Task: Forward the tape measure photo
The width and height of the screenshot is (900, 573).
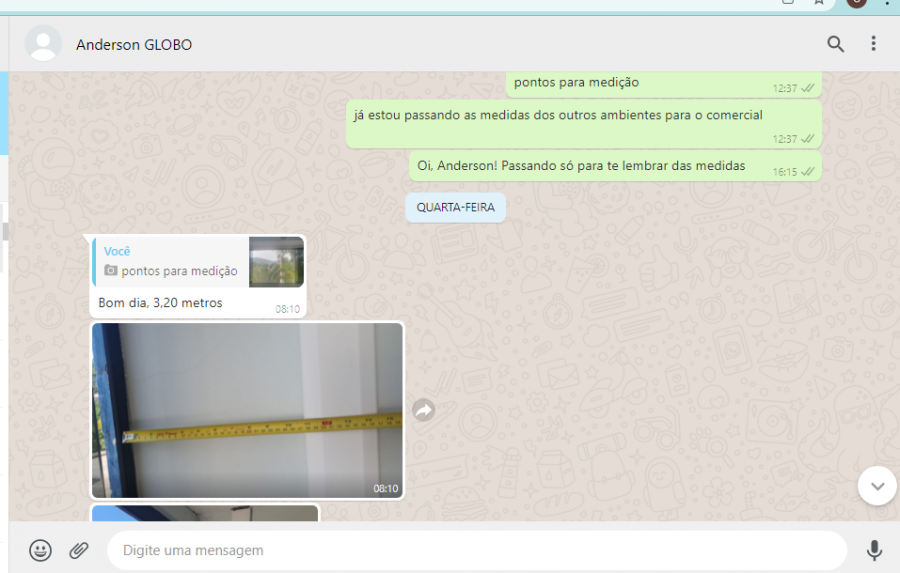Action: point(424,410)
